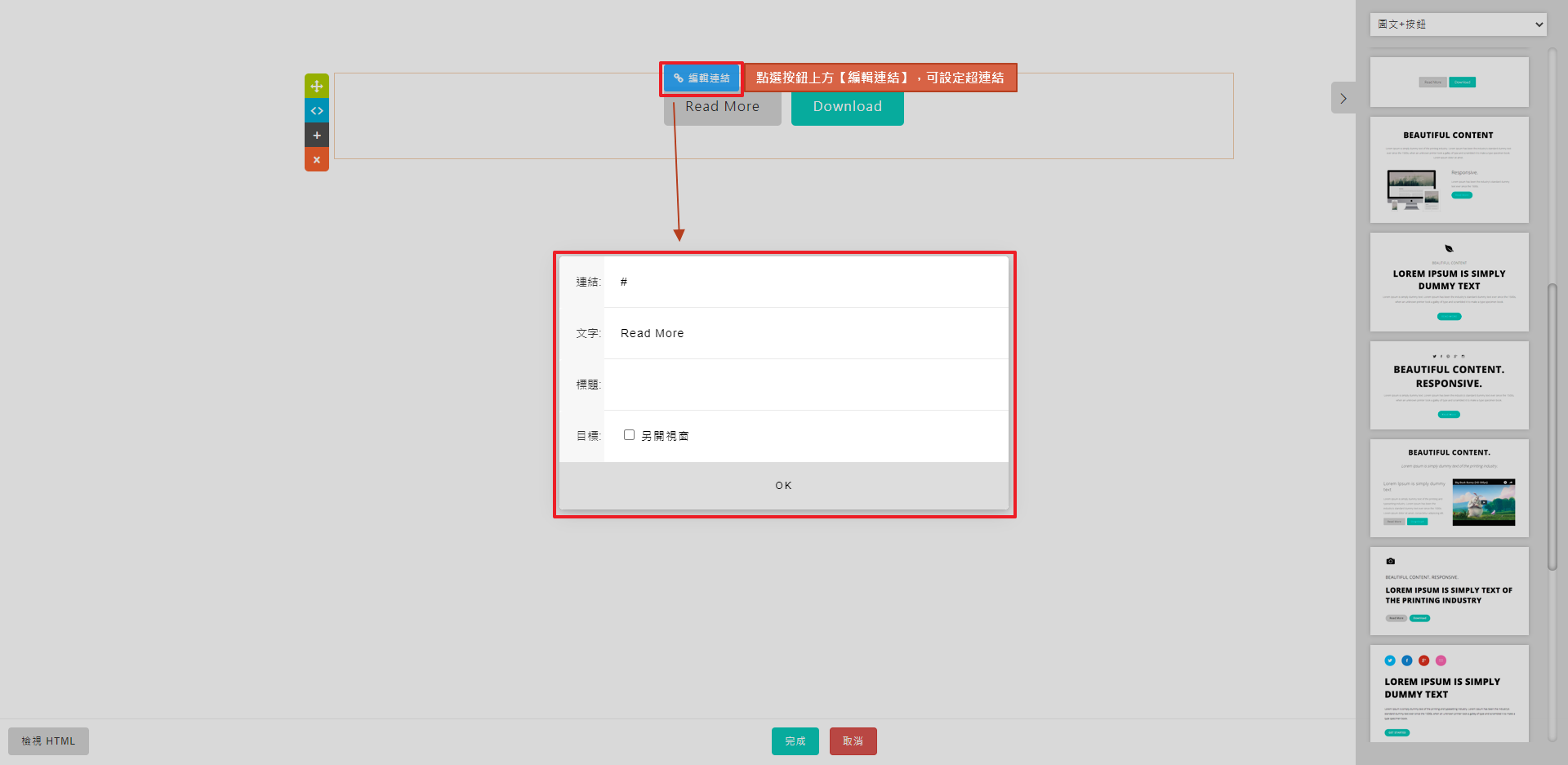
Task: Pick the snippet with social media icons
Action: pyautogui.click(x=1449, y=693)
